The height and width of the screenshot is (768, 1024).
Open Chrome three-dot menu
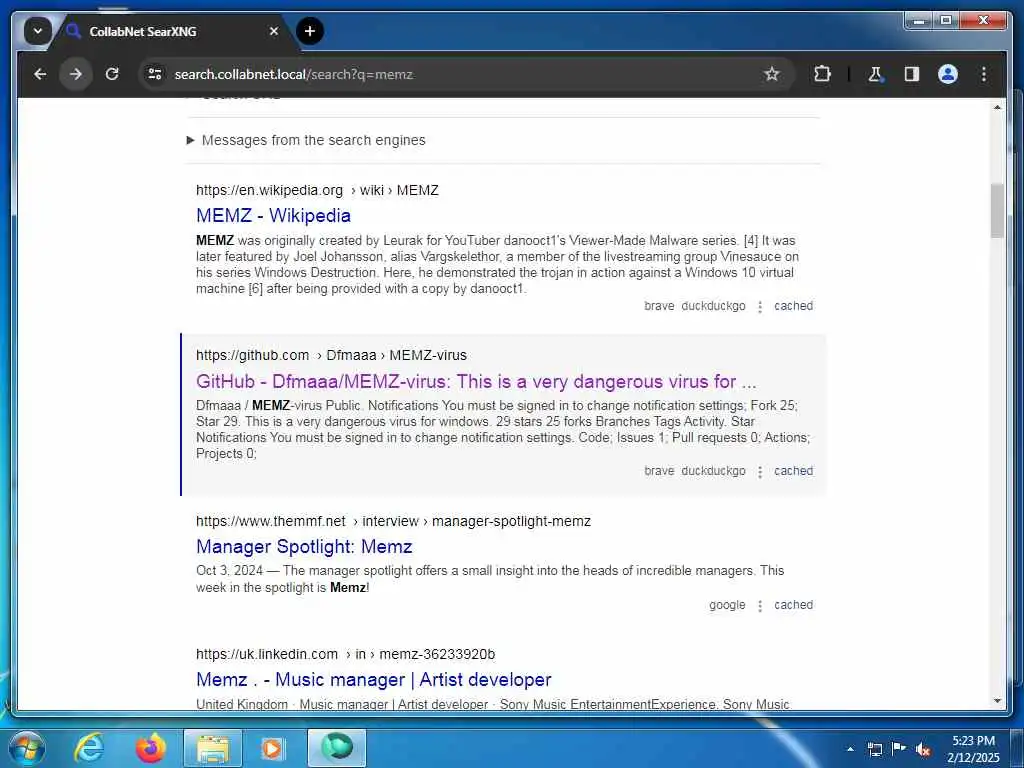(984, 74)
